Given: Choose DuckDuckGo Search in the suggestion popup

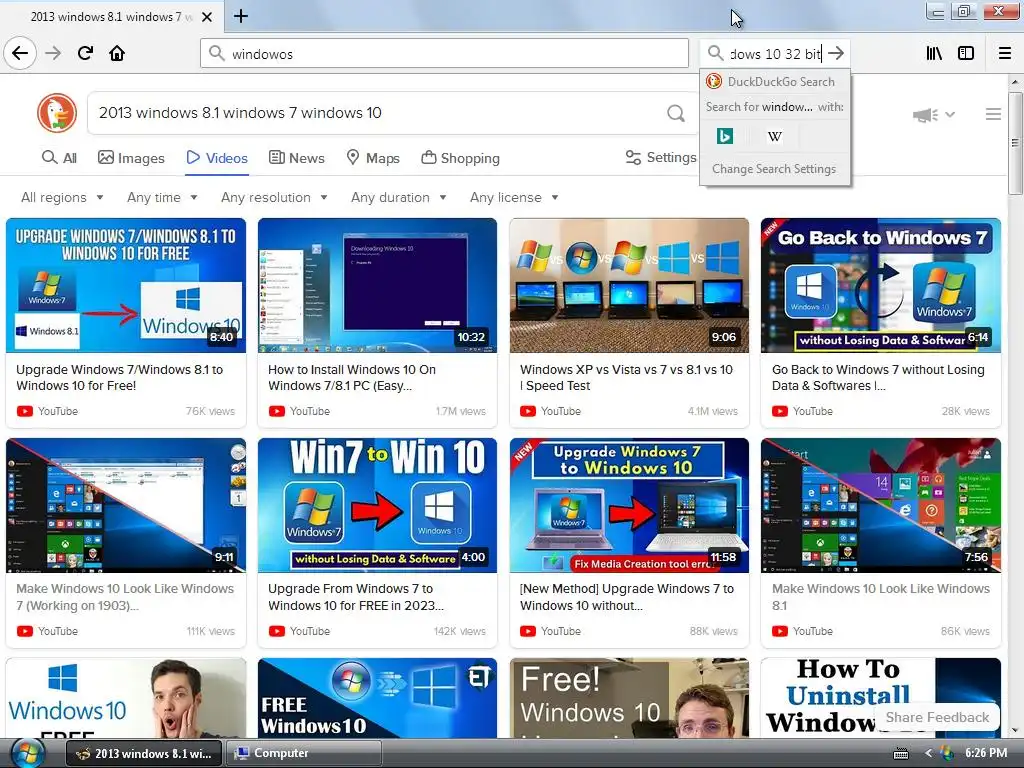Looking at the screenshot, I should tap(775, 82).
